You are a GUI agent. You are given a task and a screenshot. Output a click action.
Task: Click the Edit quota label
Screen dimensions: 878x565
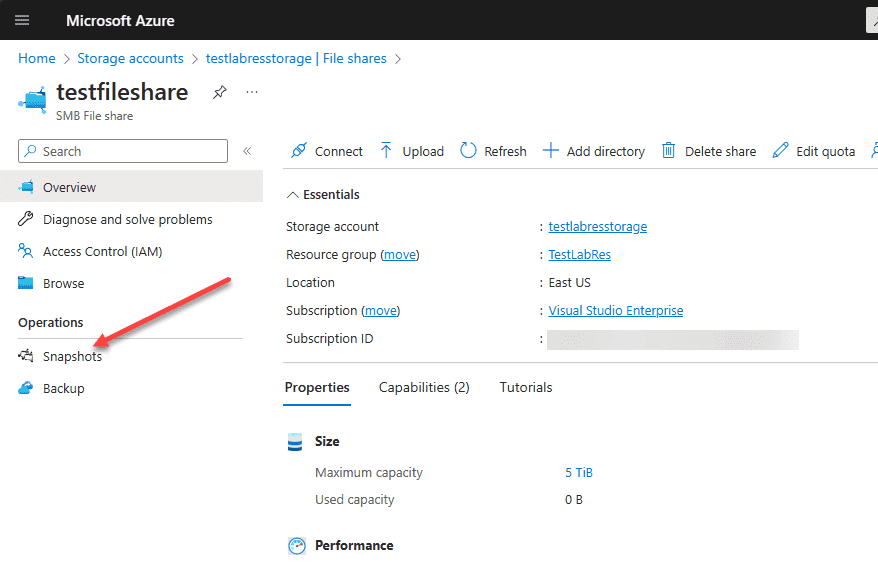(825, 151)
